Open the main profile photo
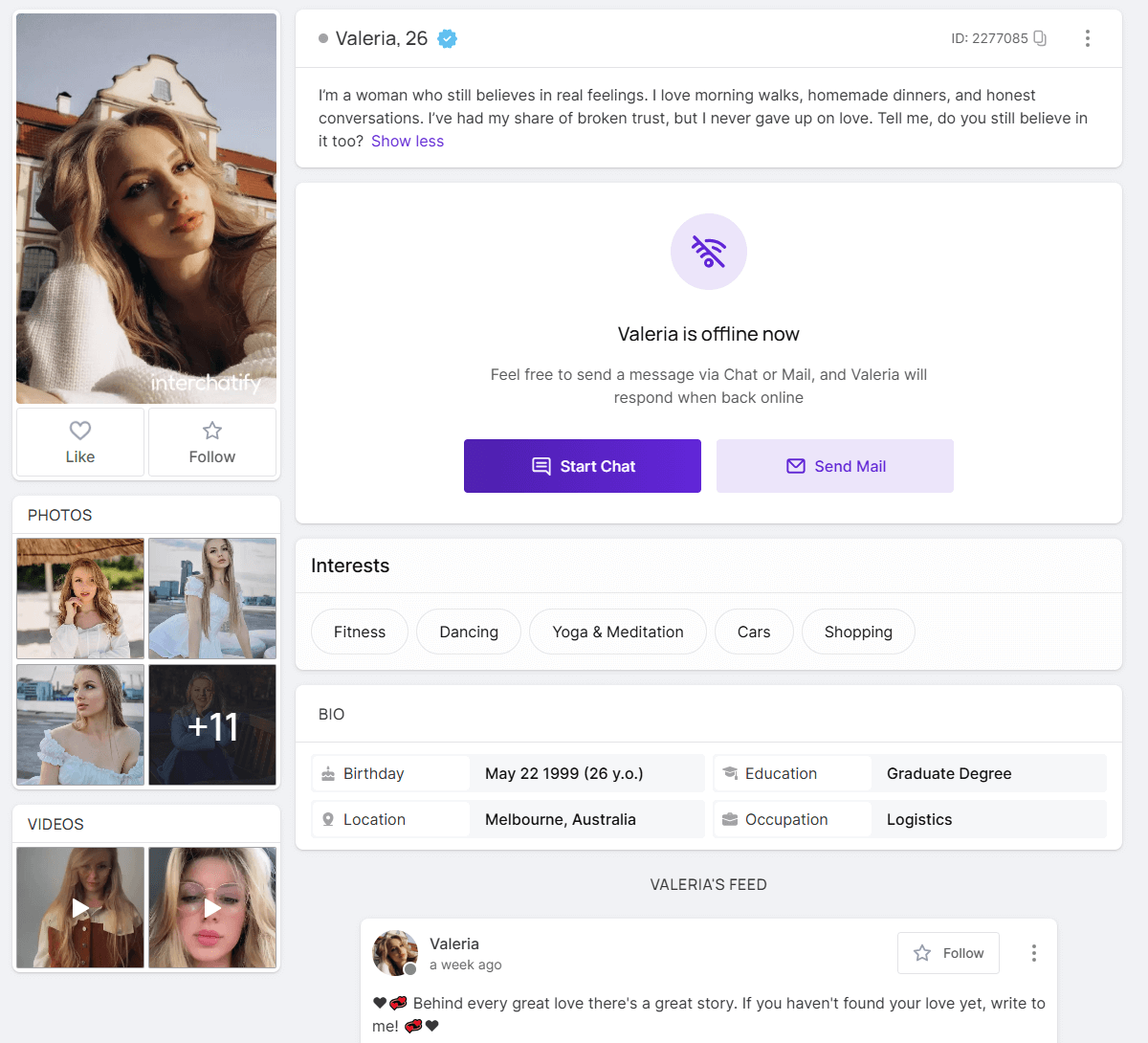The width and height of the screenshot is (1148, 1043). [146, 208]
